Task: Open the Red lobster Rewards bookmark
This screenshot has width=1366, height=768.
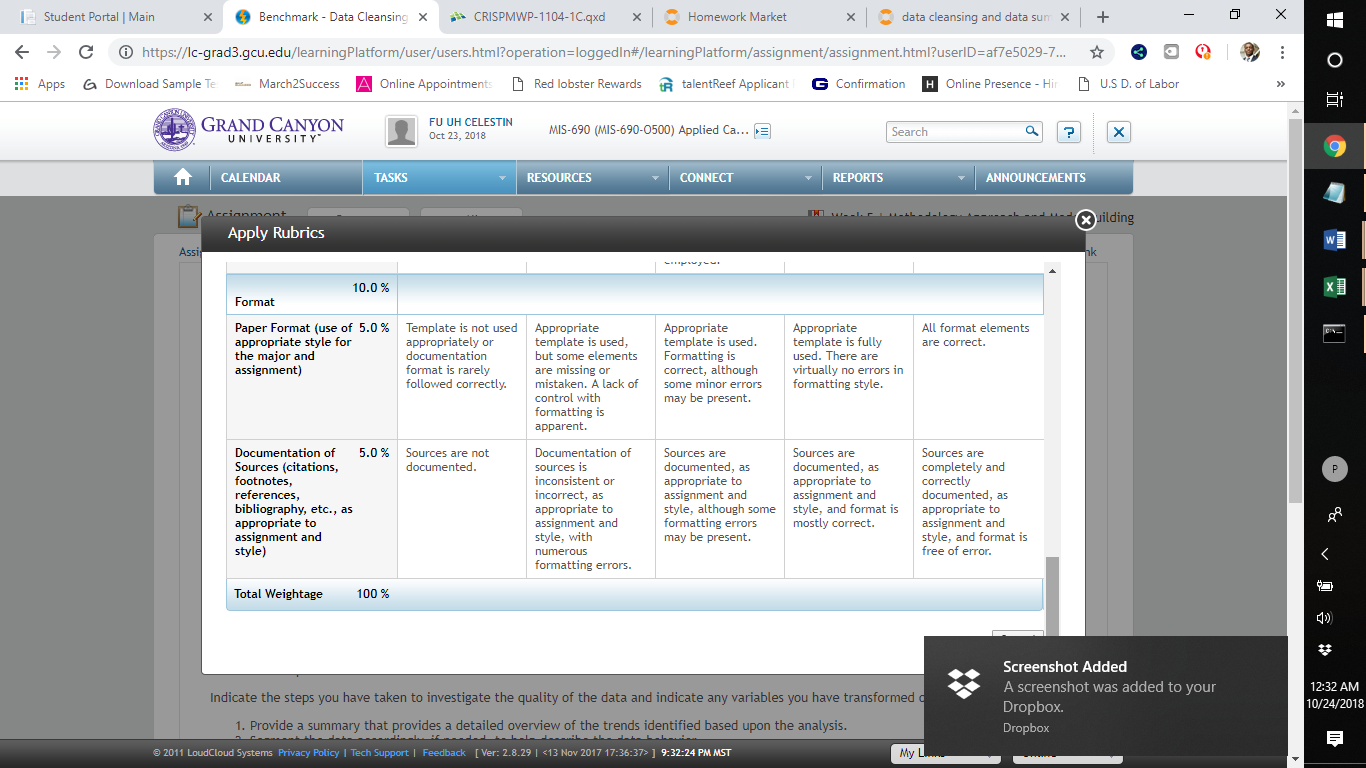Action: tap(577, 84)
